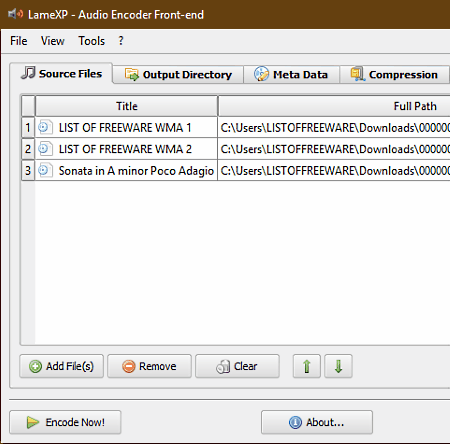Screen dimensions: 450x444
Task: Click the disc icon on the Meta Data tab
Action: 261,74
